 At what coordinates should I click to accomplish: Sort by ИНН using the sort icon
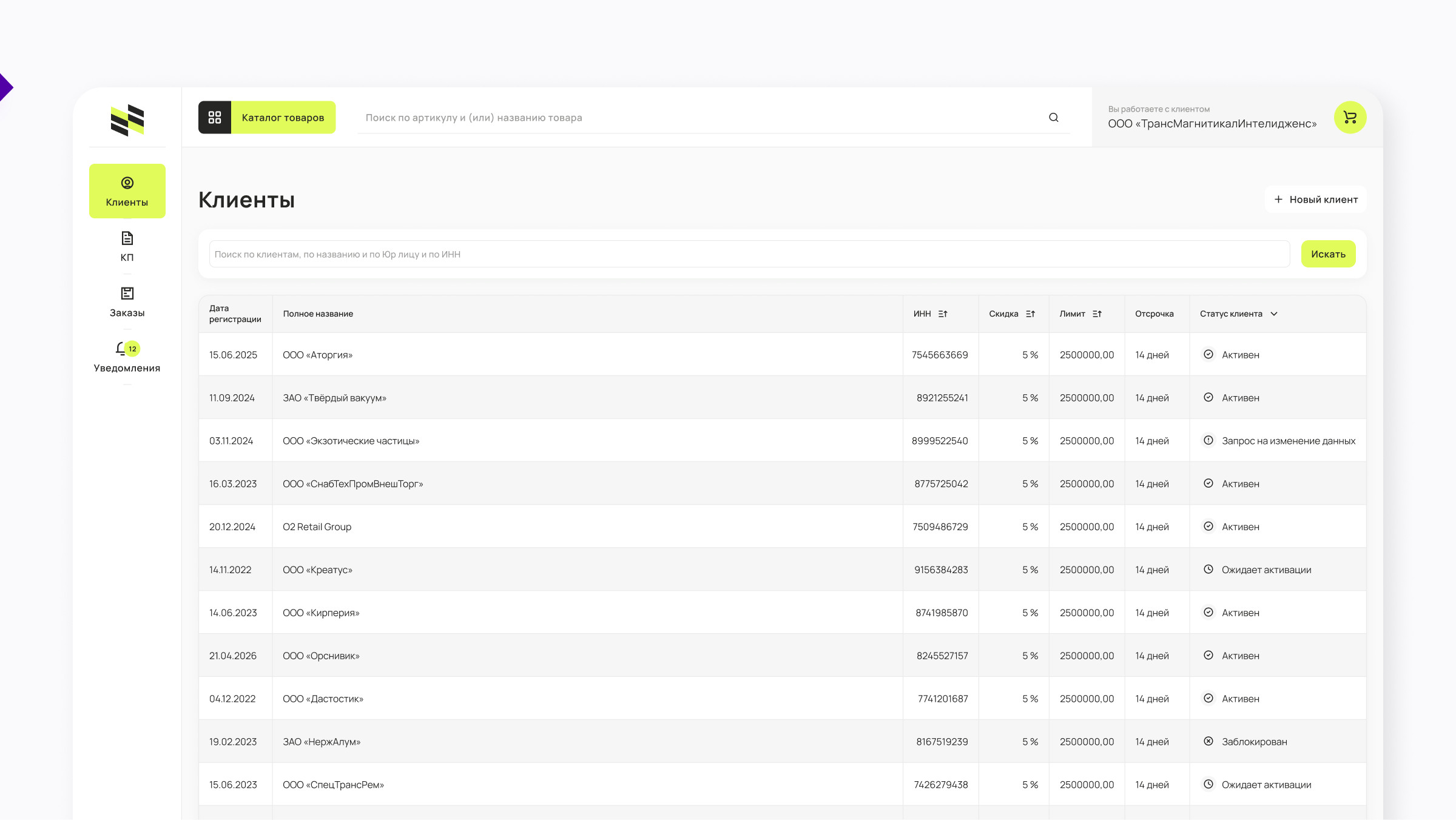(943, 314)
